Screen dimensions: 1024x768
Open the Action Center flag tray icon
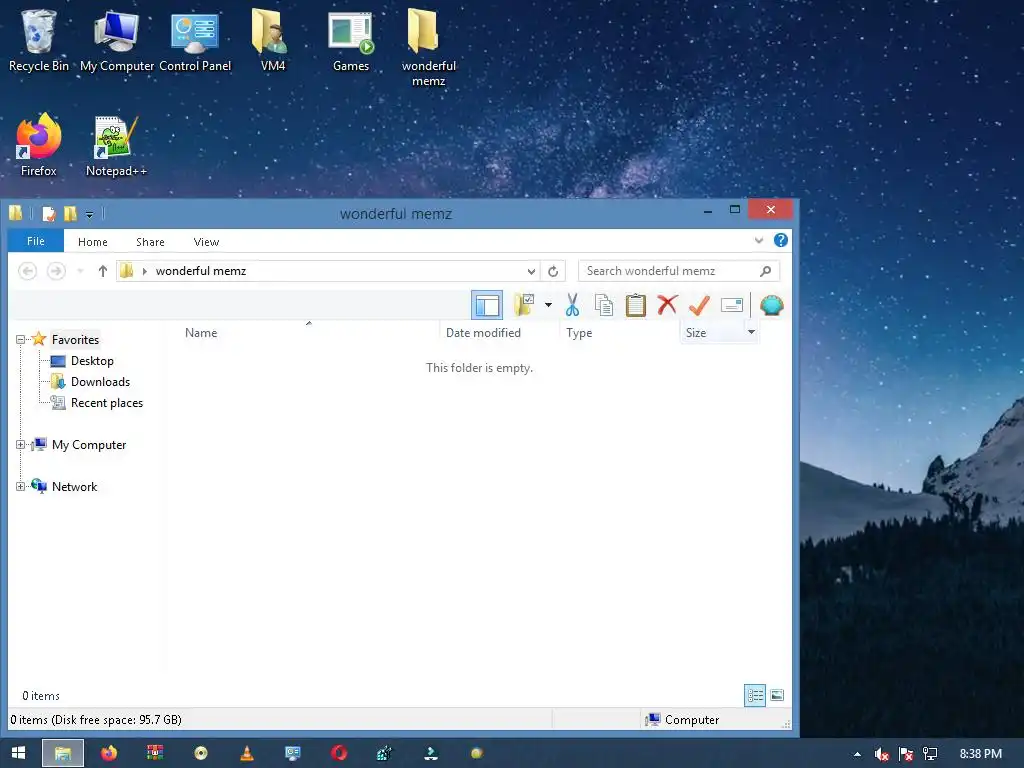(x=905, y=754)
